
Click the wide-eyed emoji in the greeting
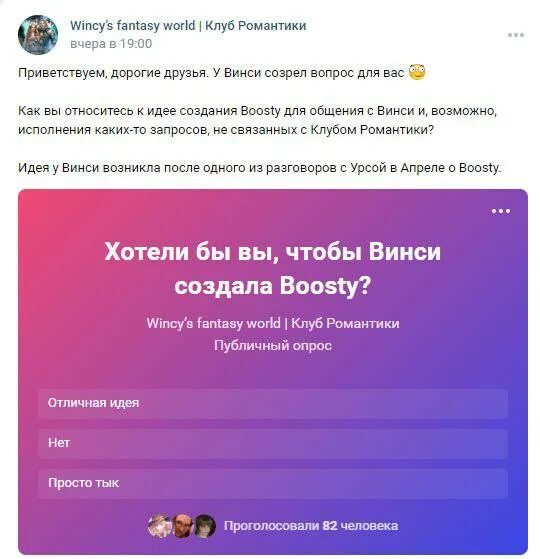417,72
